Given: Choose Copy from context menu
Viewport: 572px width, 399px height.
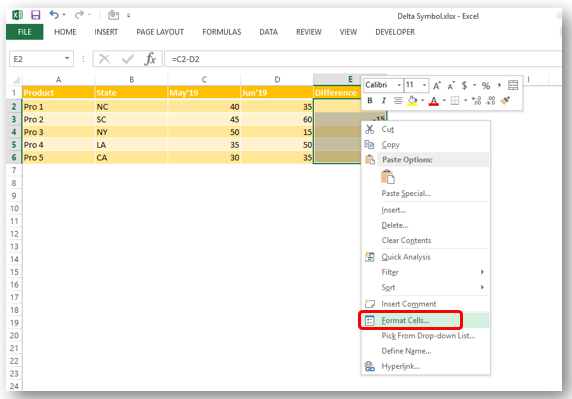Looking at the screenshot, I should pos(425,144).
